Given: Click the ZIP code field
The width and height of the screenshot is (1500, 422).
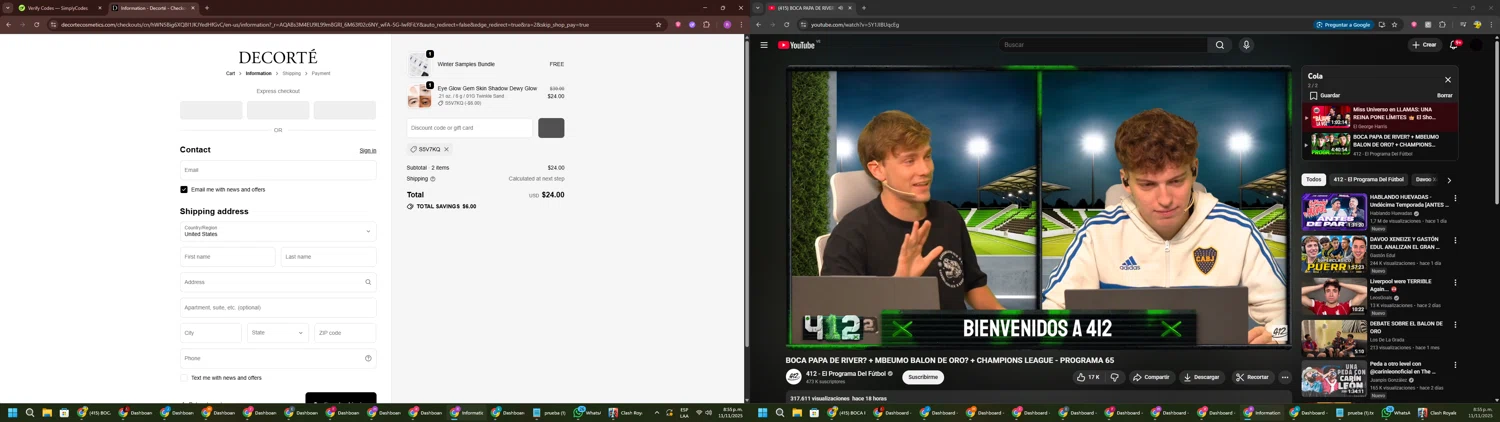Looking at the screenshot, I should 345,333.
